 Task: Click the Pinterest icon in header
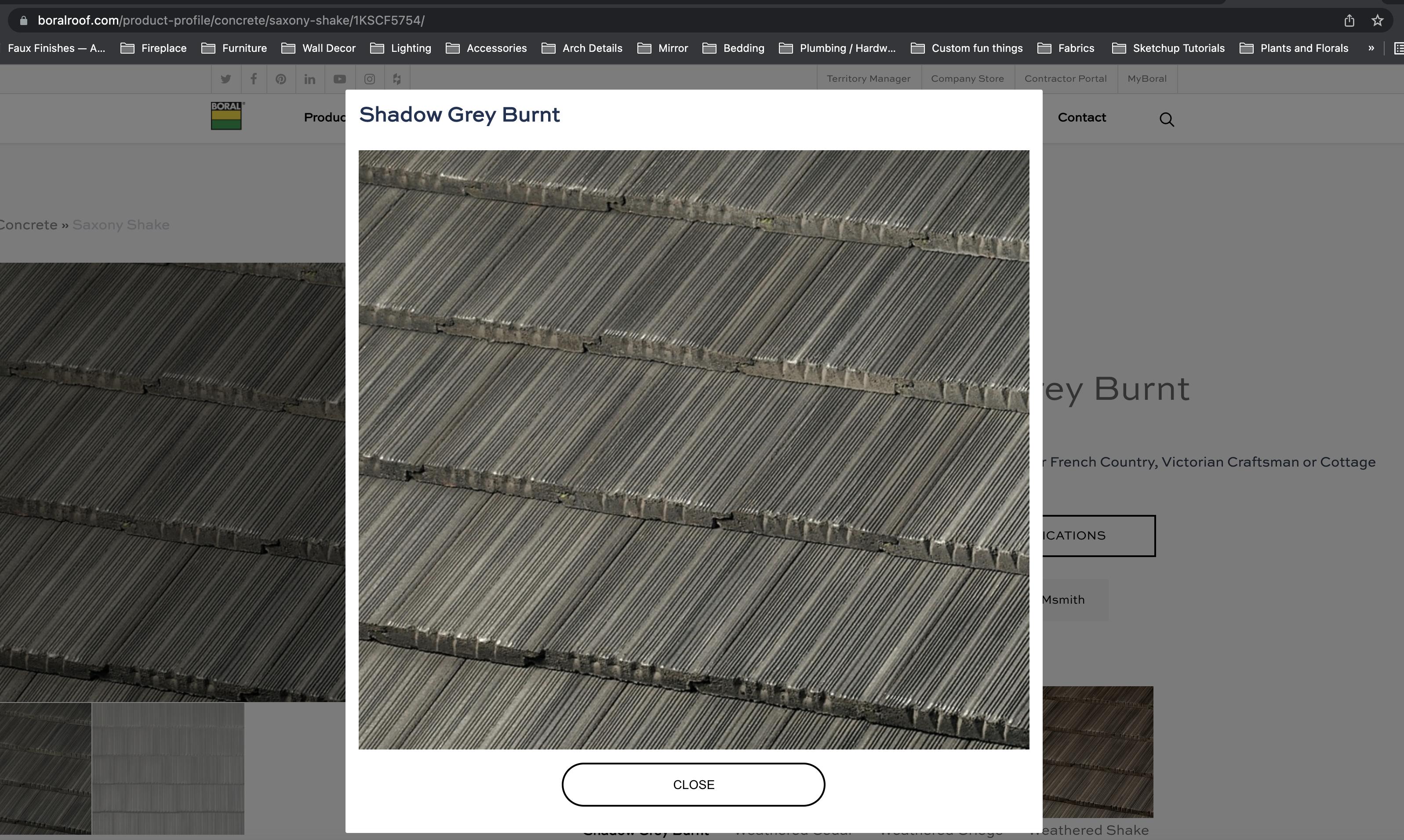pos(281,79)
